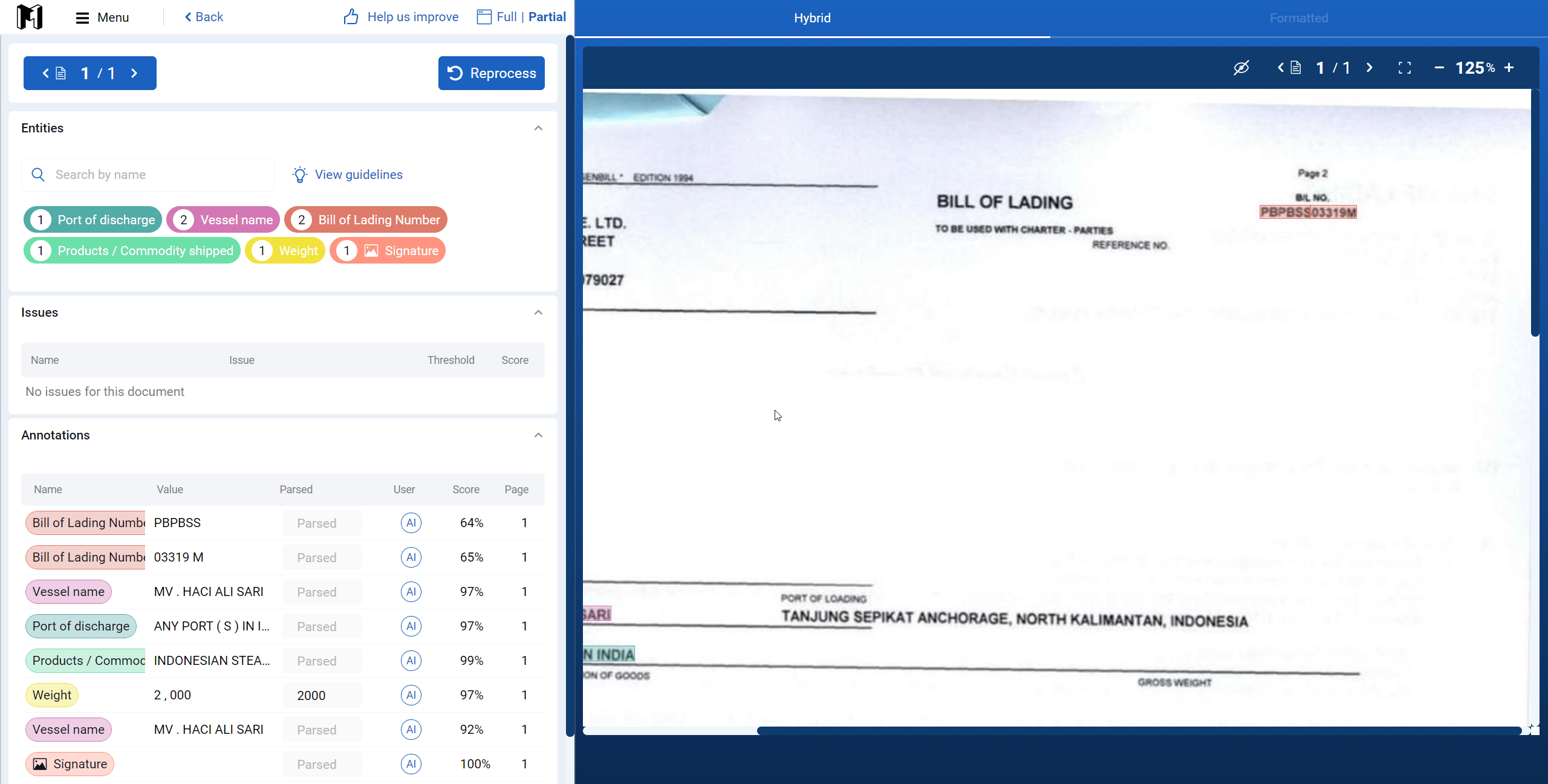Select the Vessel name entity chip
This screenshot has width=1548, height=784.
(223, 219)
